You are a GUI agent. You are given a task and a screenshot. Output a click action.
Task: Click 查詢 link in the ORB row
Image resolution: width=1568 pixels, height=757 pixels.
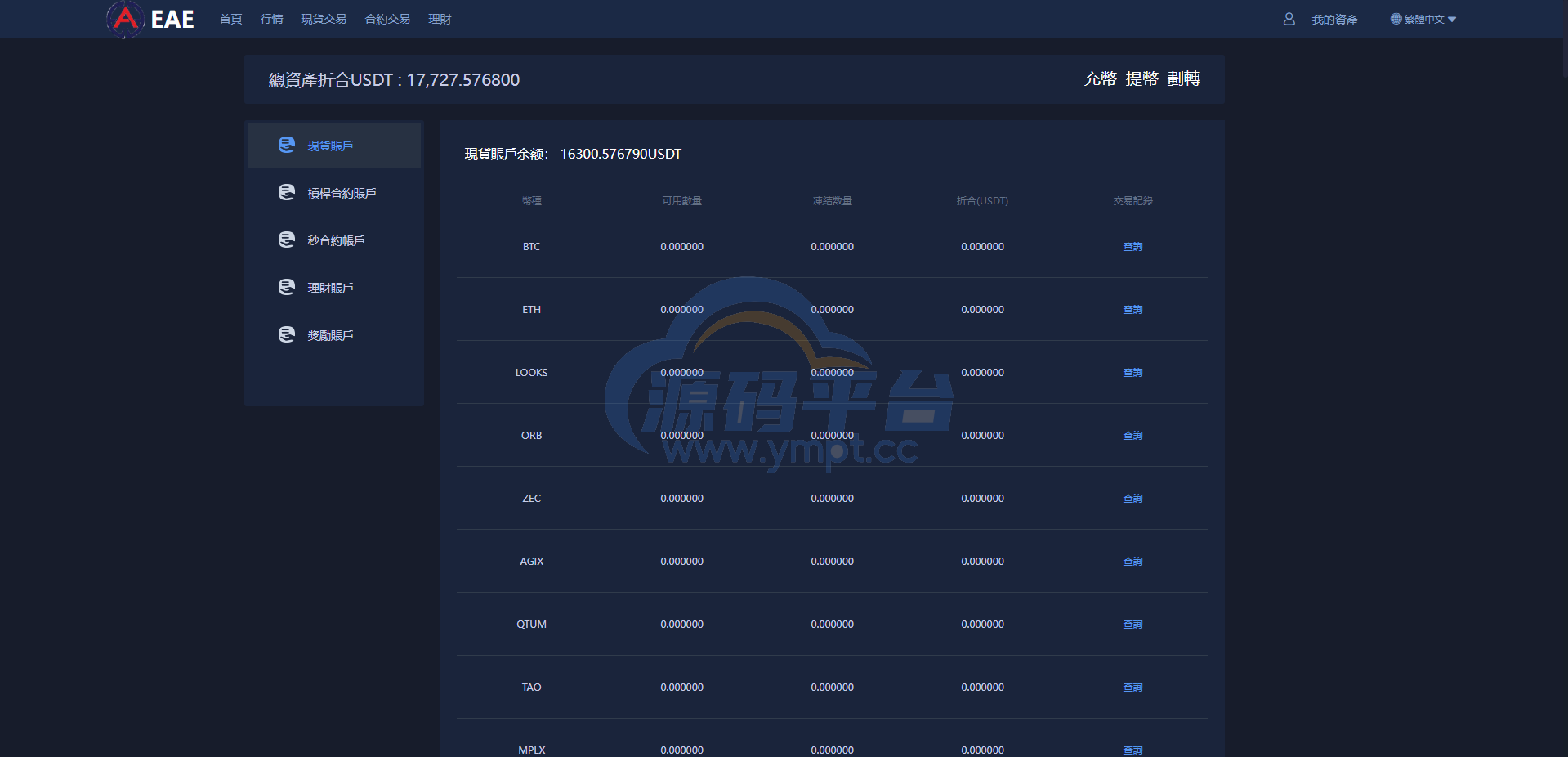point(1132,436)
